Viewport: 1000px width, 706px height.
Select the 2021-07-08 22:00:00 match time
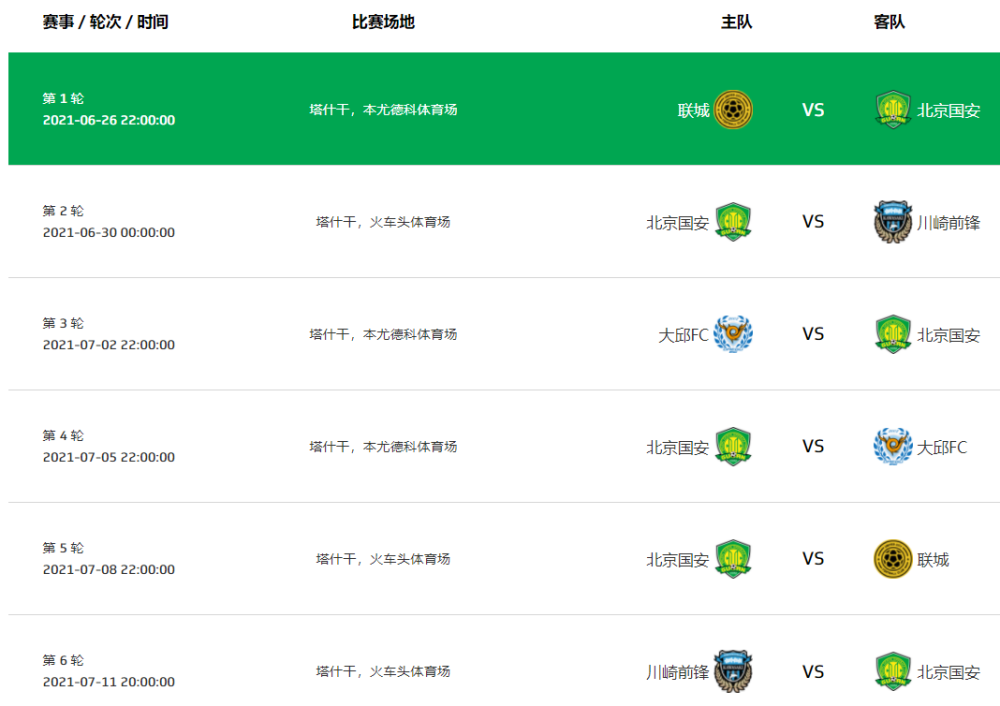pyautogui.click(x=108, y=570)
